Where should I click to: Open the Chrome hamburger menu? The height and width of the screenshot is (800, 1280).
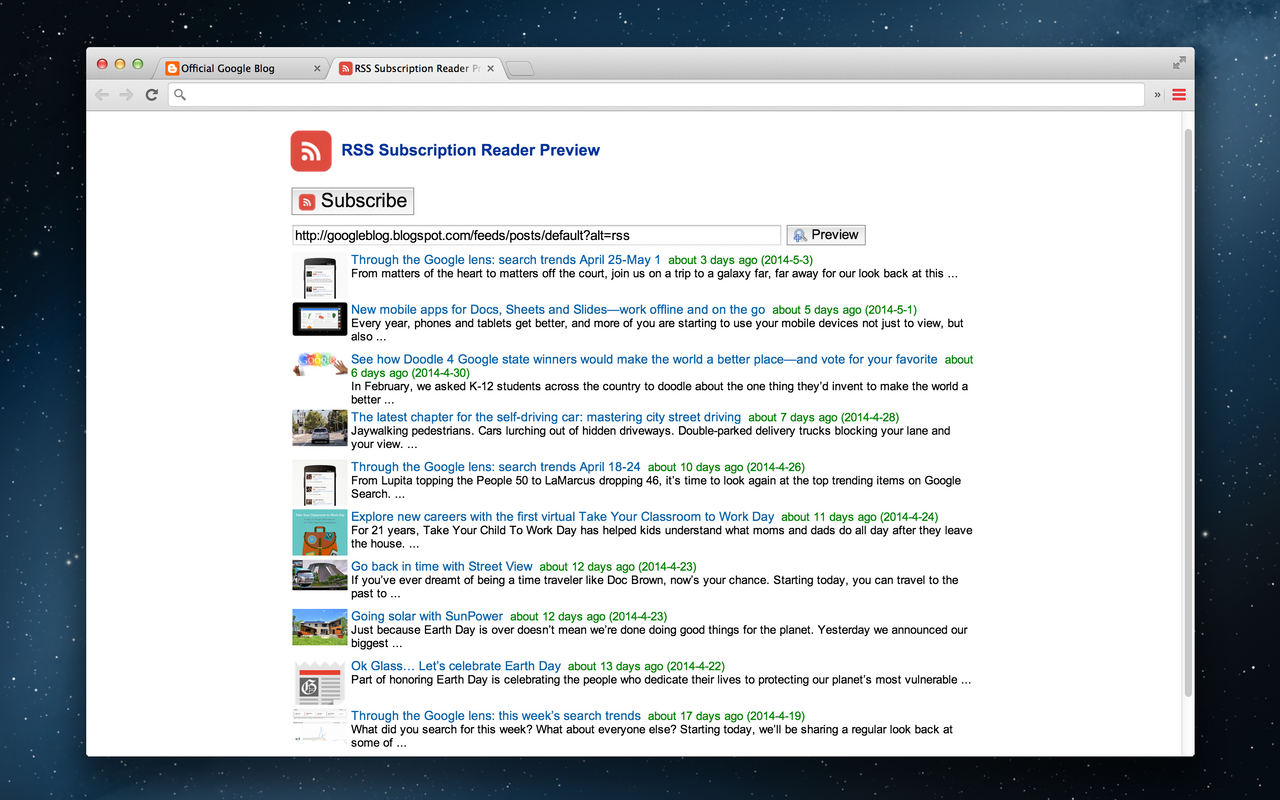1179,94
